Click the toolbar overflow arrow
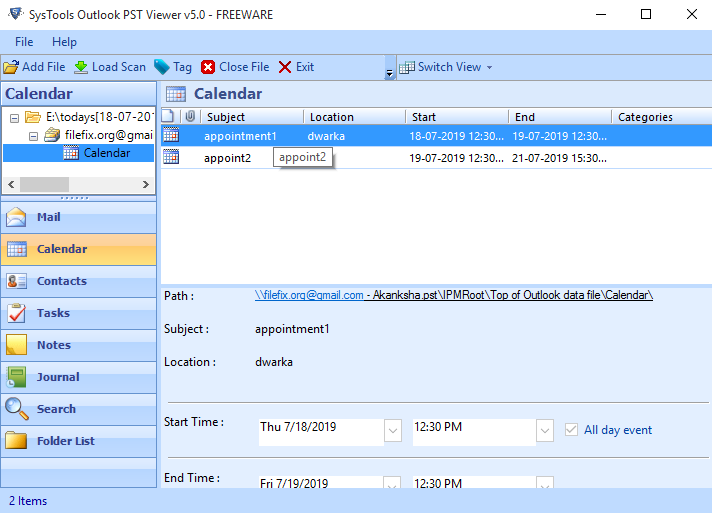Screen dimensions: 712x513 389,73
